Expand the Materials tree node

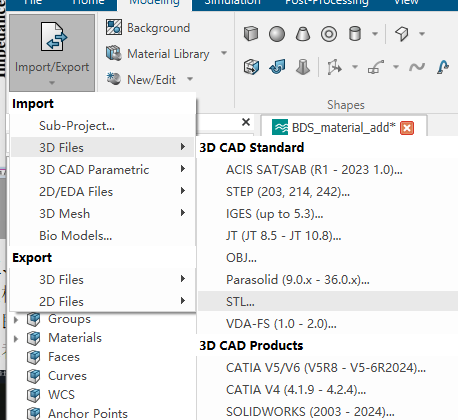coord(16,339)
